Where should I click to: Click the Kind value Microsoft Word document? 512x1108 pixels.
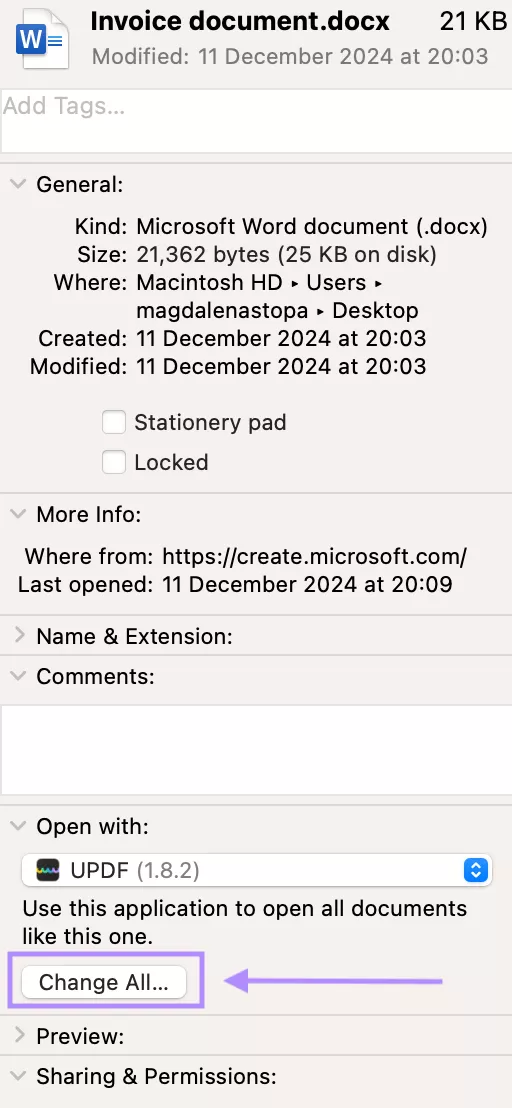click(x=312, y=226)
